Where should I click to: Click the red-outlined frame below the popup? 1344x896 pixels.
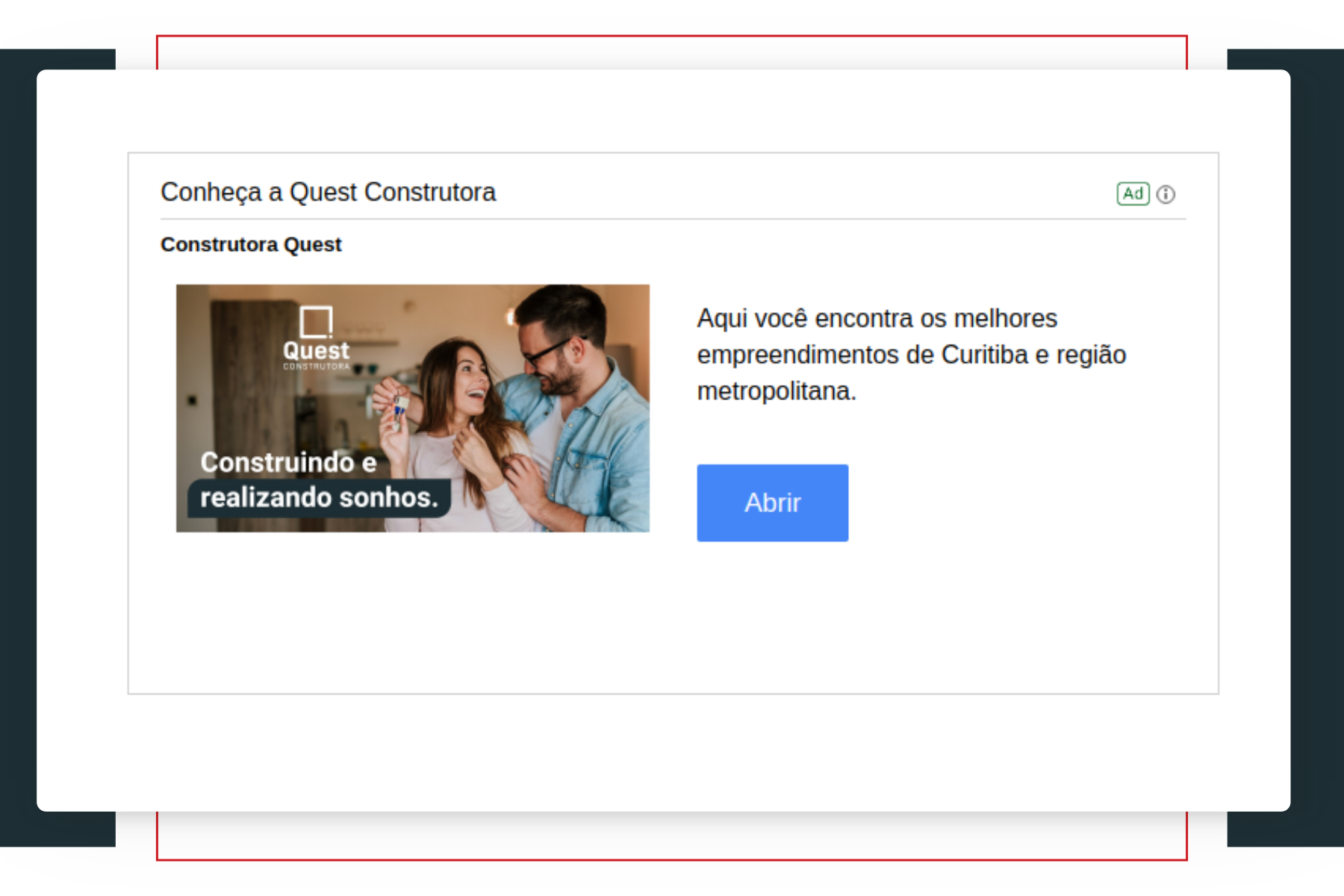pyautogui.click(x=672, y=836)
